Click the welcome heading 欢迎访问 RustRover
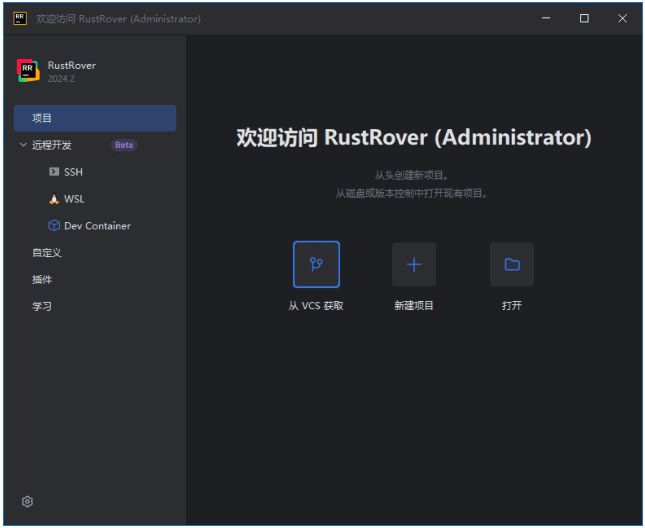 click(x=414, y=137)
